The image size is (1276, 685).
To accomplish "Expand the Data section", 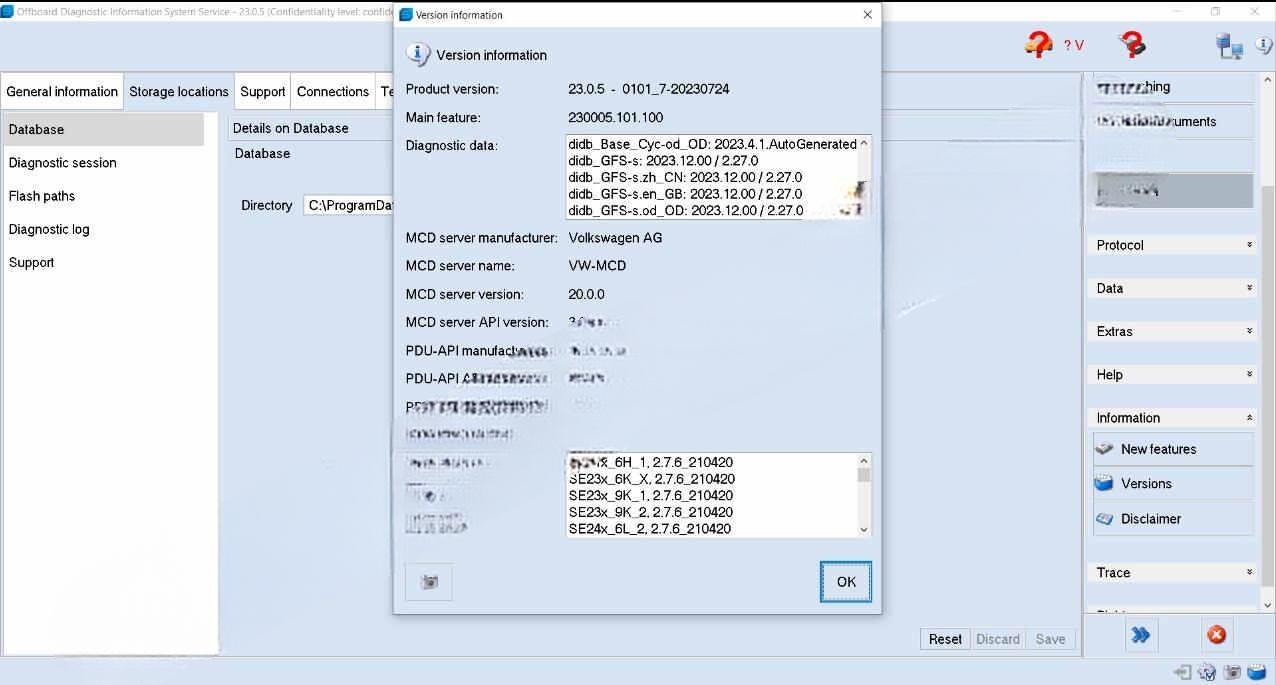I will pos(1172,288).
